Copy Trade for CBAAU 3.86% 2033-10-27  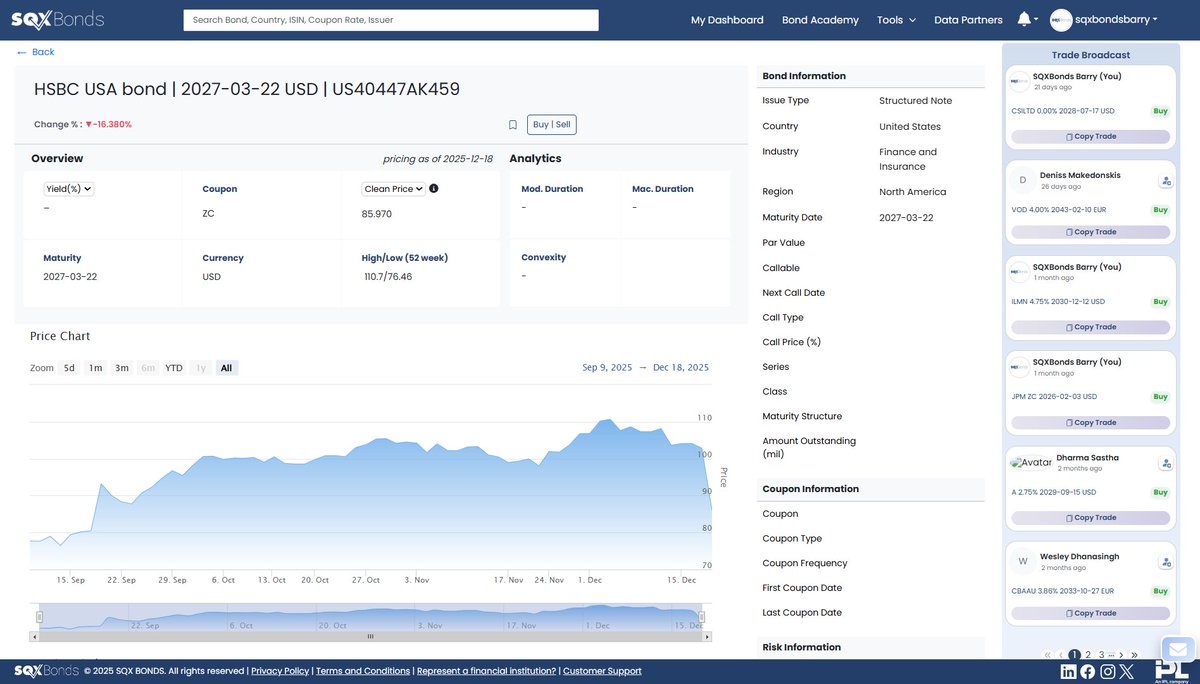click(x=1090, y=613)
